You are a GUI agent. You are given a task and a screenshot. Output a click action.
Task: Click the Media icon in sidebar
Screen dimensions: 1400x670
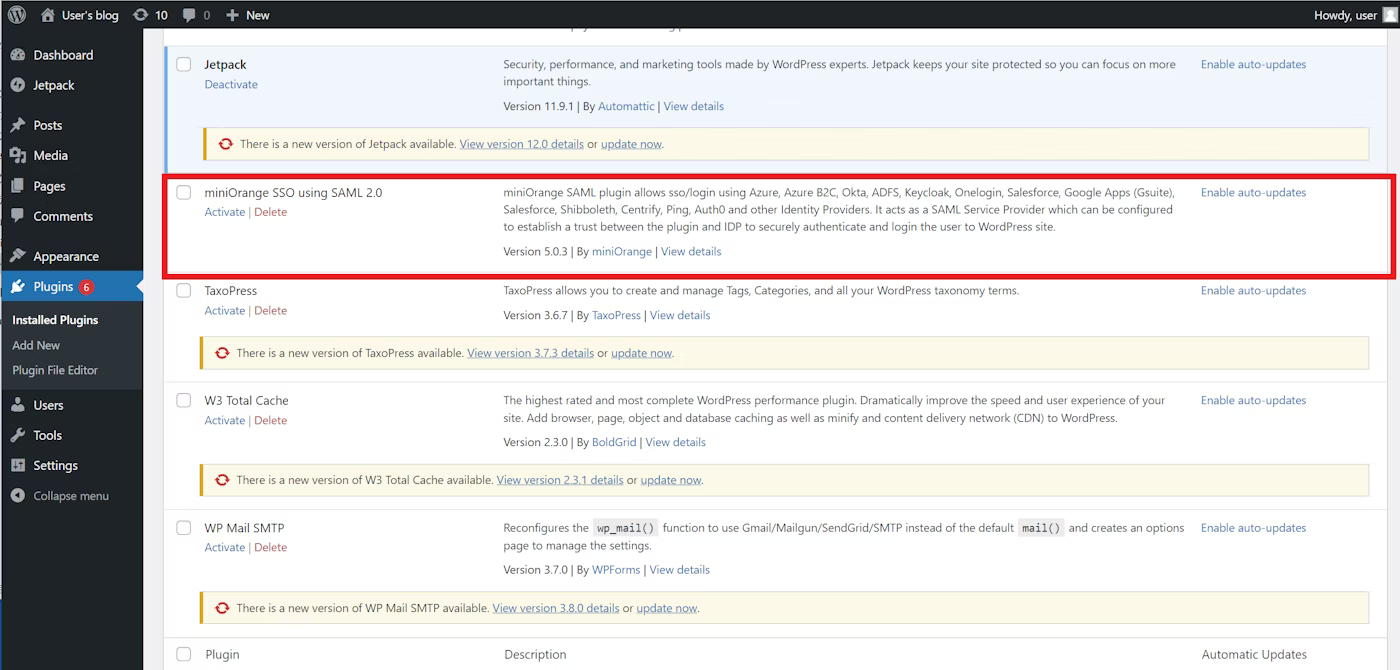tap(17, 155)
